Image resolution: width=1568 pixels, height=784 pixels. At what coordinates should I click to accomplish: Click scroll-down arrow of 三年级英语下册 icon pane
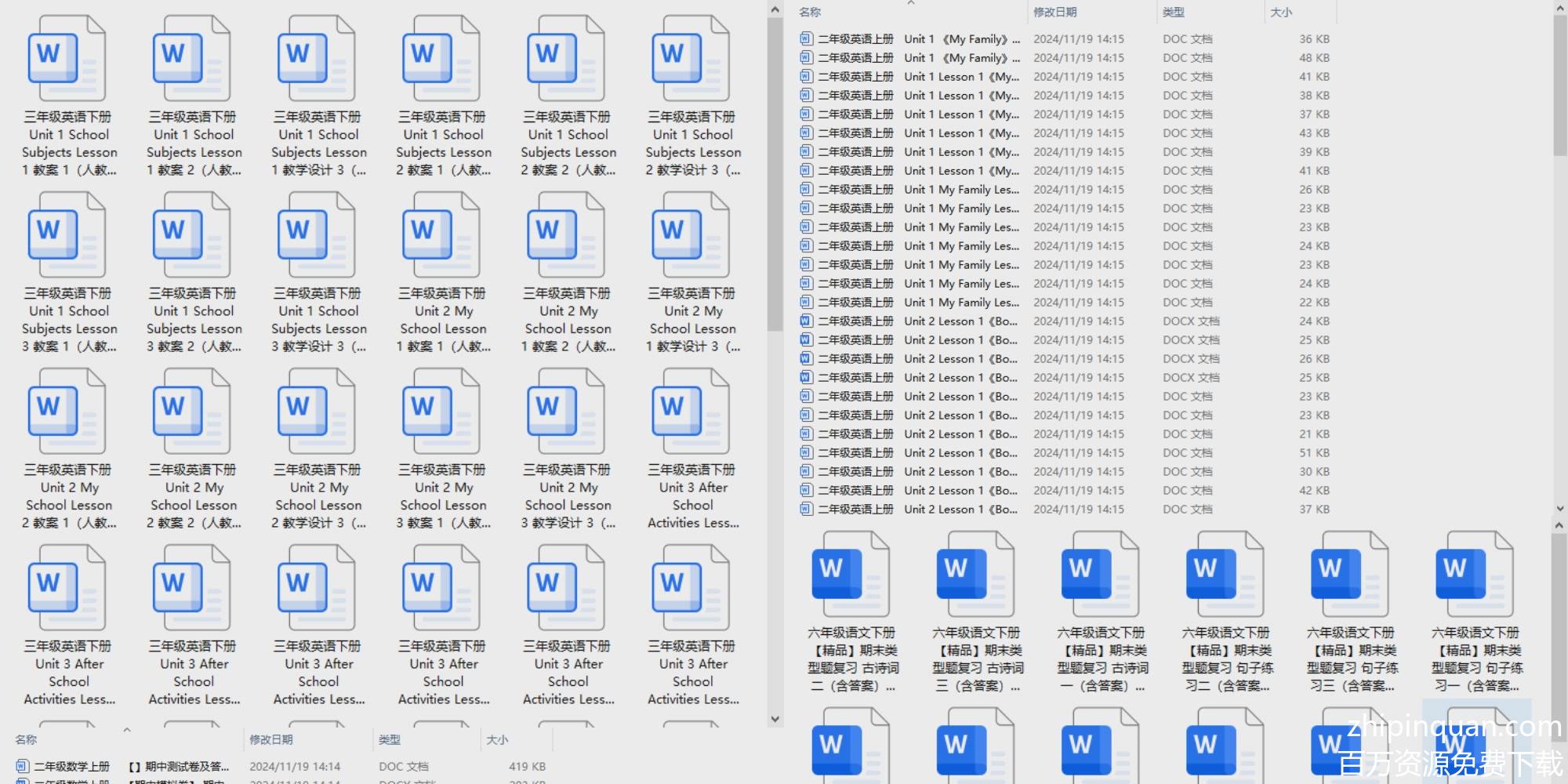pos(775,719)
